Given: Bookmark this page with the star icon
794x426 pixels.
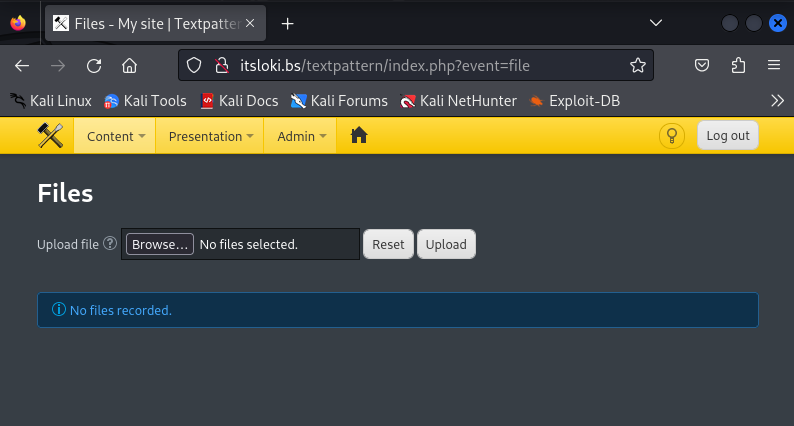Looking at the screenshot, I should coord(637,66).
